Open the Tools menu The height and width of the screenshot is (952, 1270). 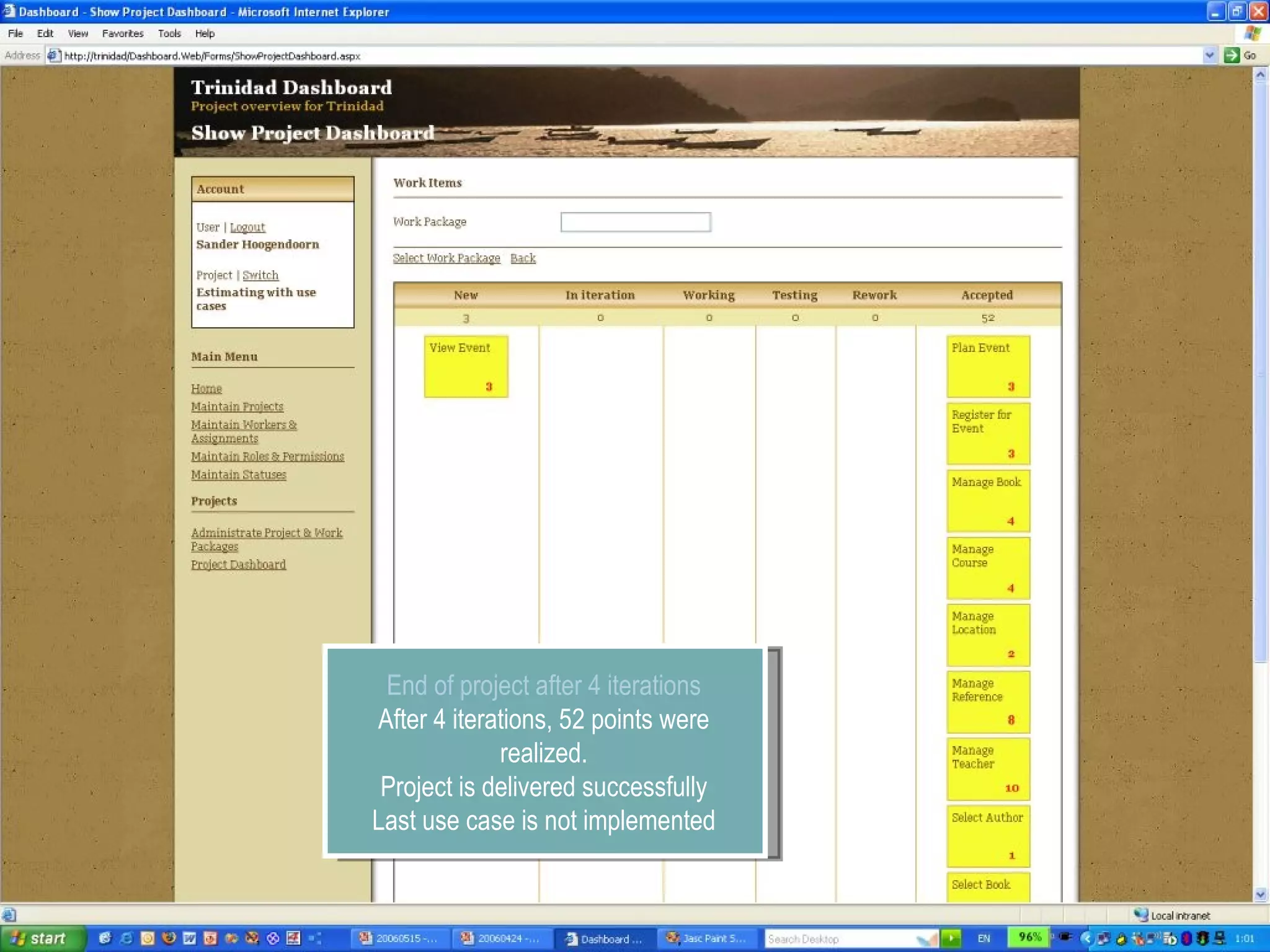[169, 33]
